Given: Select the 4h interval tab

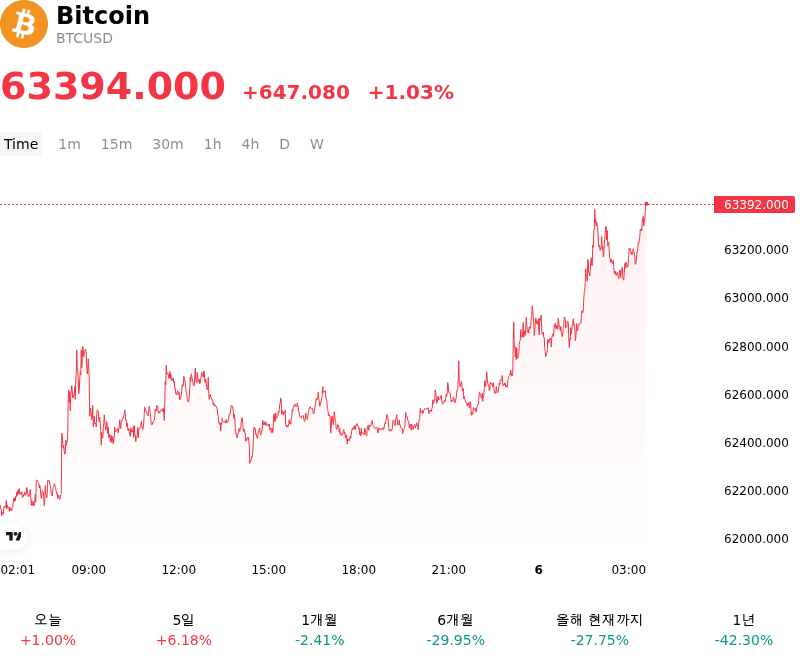Looking at the screenshot, I should coord(250,144).
